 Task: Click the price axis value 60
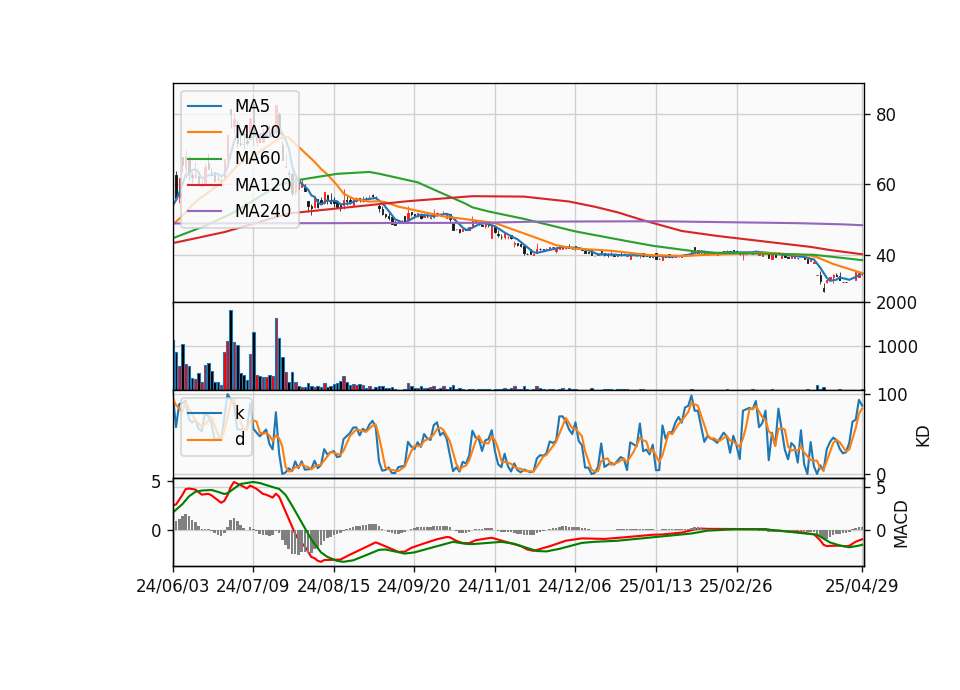[x=886, y=185]
